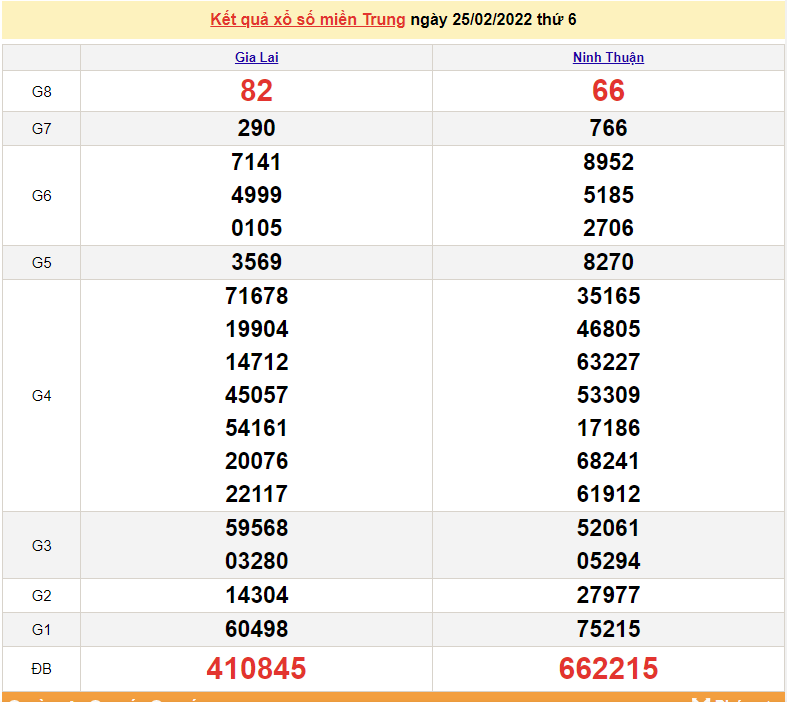Click the G7 number 290
787x702 pixels.
pos(256,128)
